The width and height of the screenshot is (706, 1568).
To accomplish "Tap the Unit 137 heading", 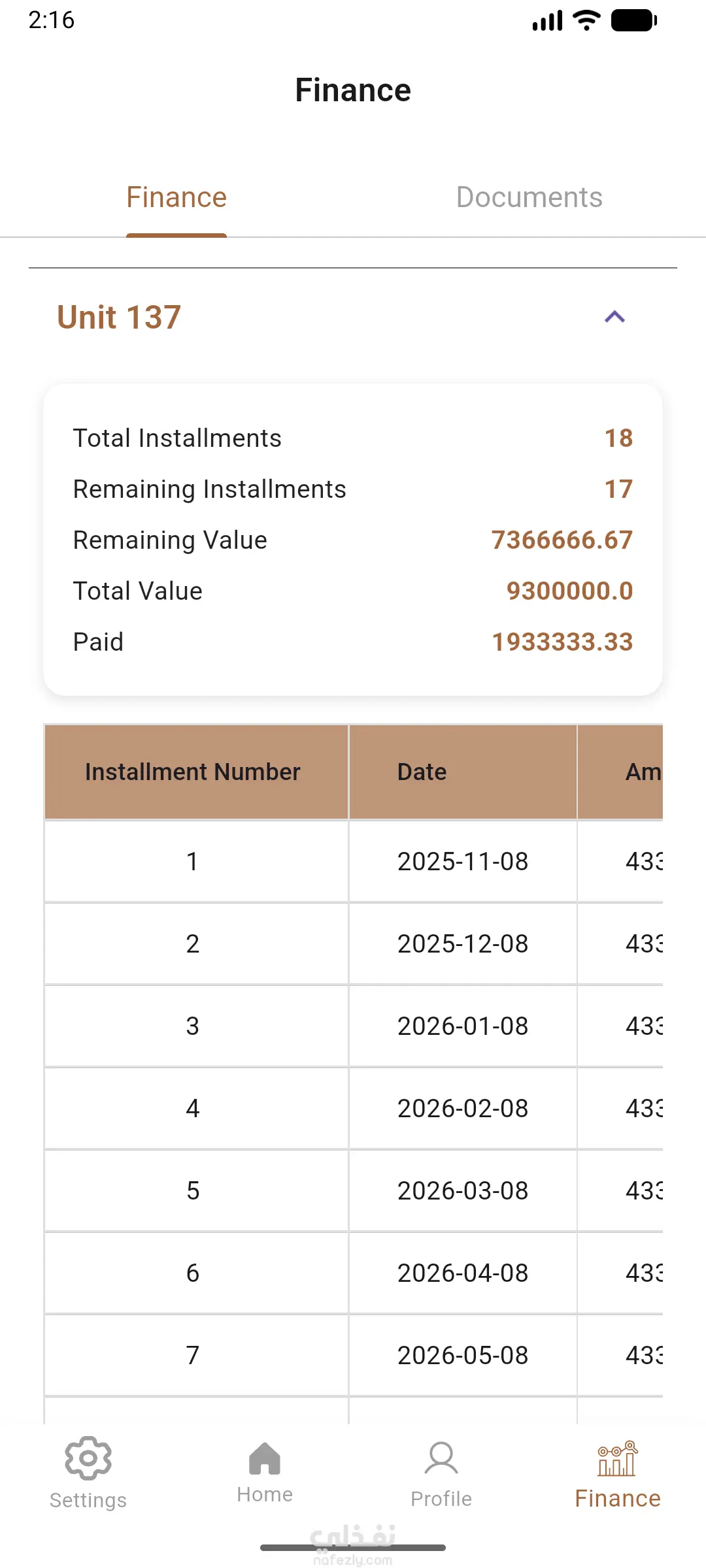I will pos(119,318).
